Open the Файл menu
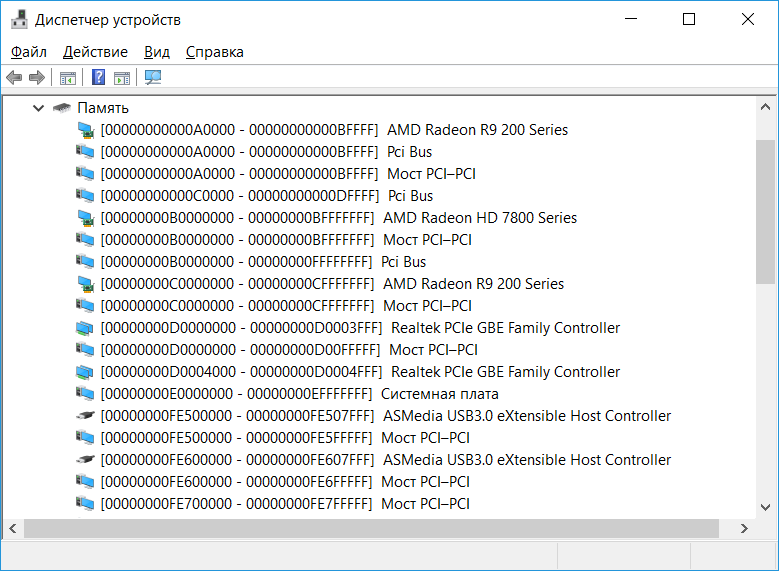 point(29,52)
